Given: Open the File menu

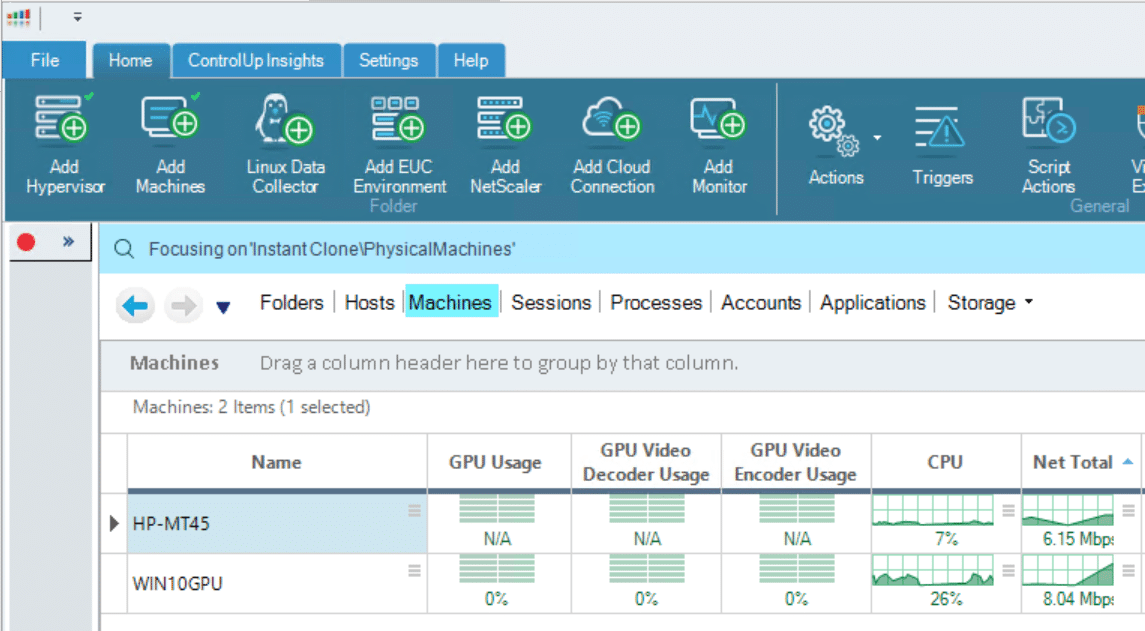Looking at the screenshot, I should click(x=45, y=61).
